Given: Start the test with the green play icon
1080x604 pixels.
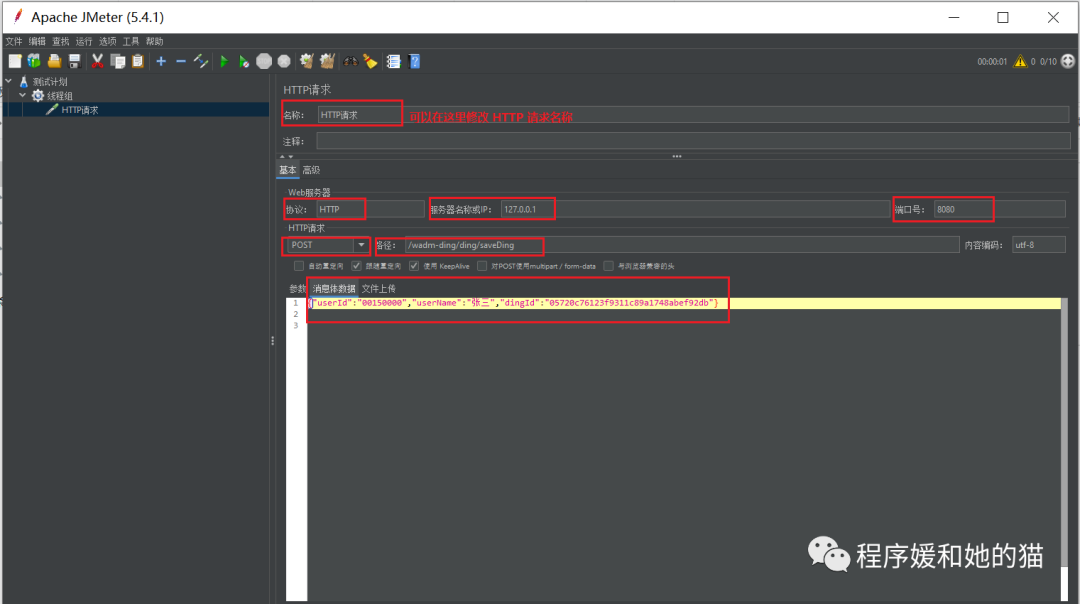Looking at the screenshot, I should click(x=224, y=61).
